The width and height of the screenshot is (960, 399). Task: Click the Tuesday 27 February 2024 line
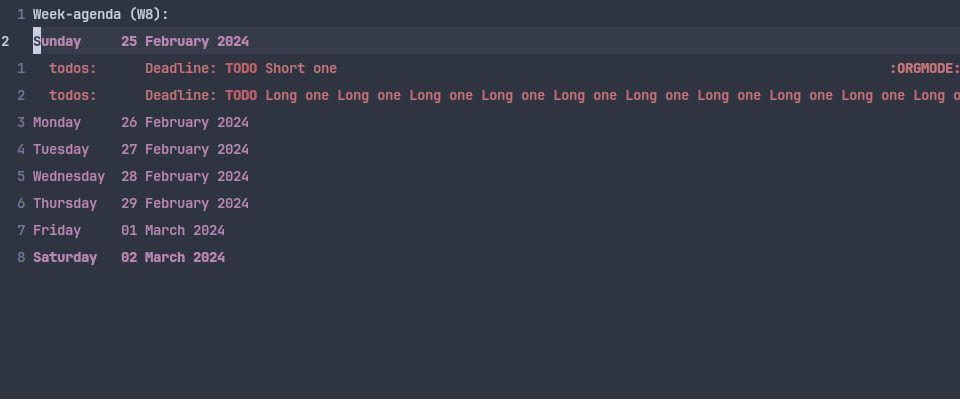tap(141, 149)
